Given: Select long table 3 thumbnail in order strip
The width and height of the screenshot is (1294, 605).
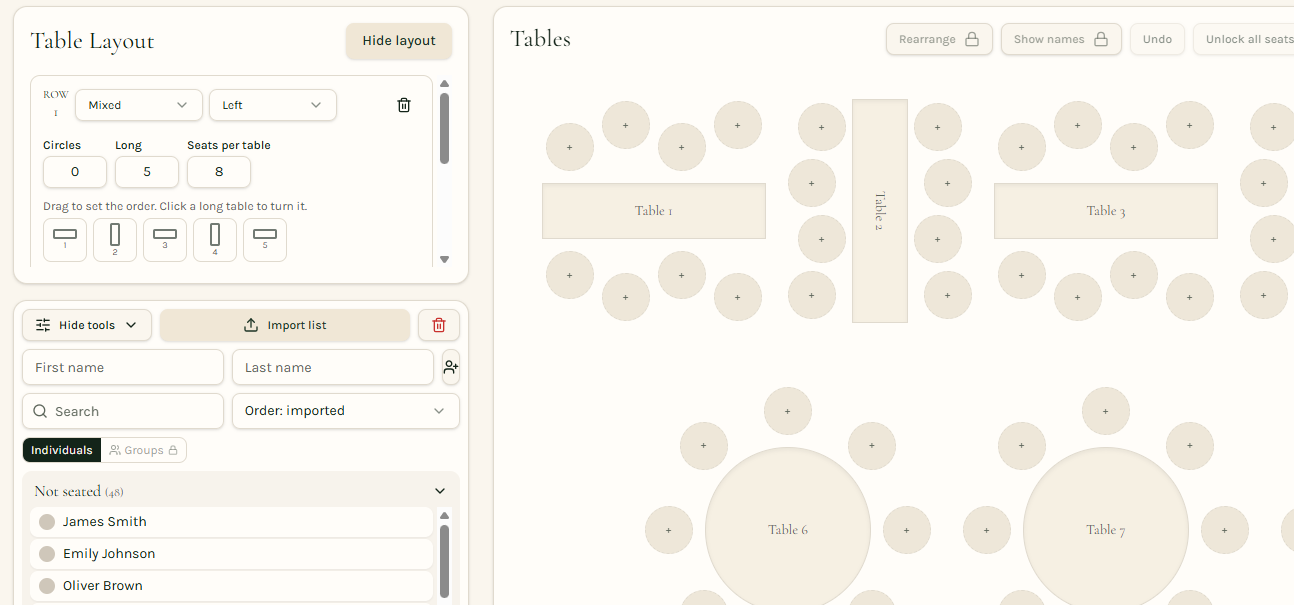Looking at the screenshot, I should click(x=165, y=240).
